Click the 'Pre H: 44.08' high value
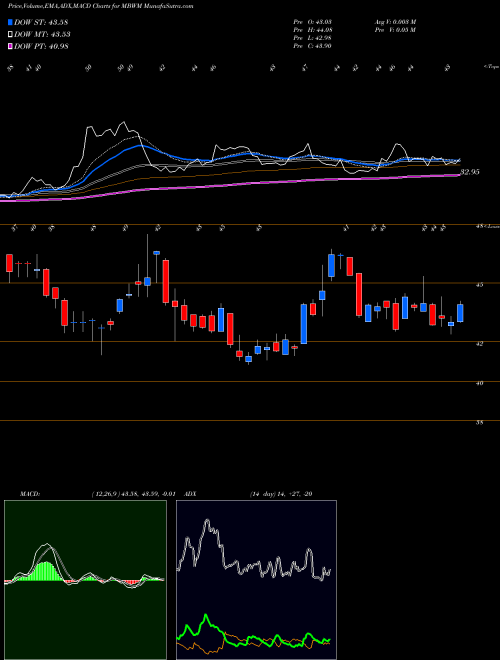This screenshot has width=500, height=660. [x=313, y=30]
